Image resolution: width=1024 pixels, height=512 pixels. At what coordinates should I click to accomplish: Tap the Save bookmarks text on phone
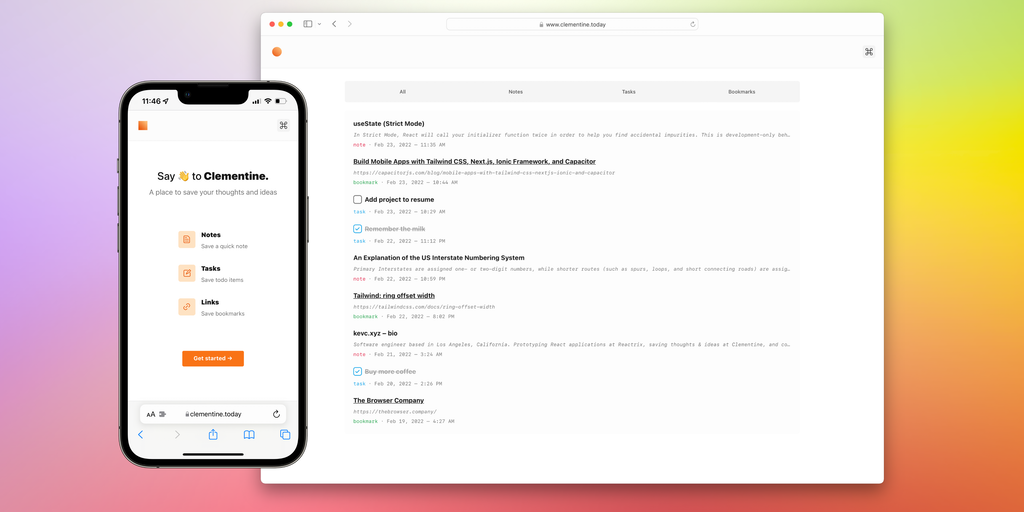pyautogui.click(x=223, y=313)
